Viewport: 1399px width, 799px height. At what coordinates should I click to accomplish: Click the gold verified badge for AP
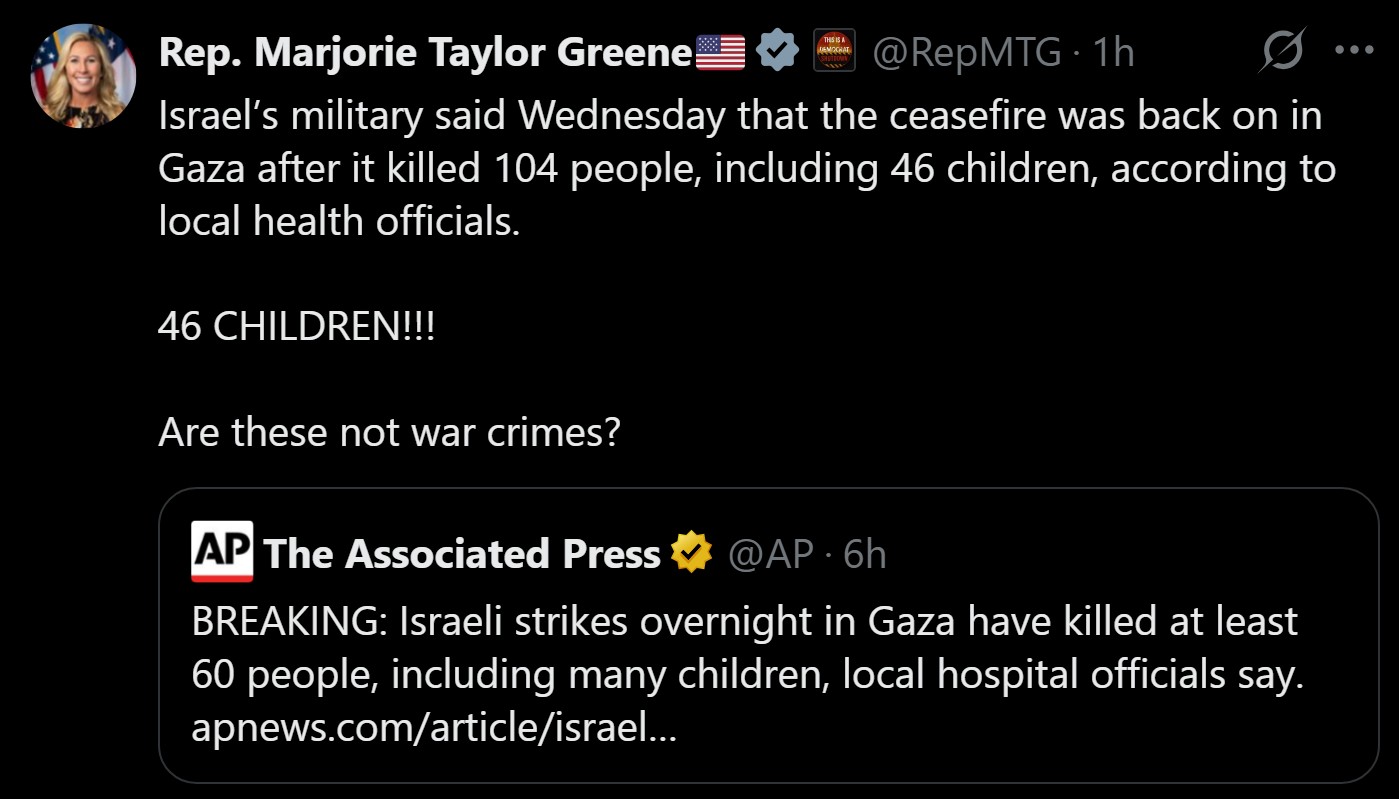pos(691,553)
